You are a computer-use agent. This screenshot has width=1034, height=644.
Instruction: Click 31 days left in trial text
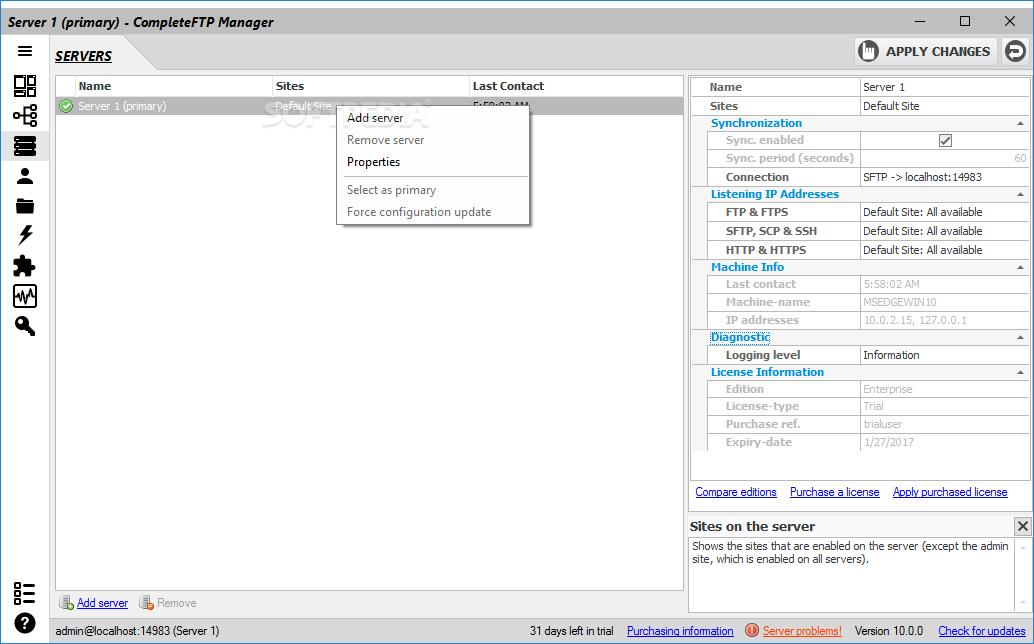tap(571, 631)
